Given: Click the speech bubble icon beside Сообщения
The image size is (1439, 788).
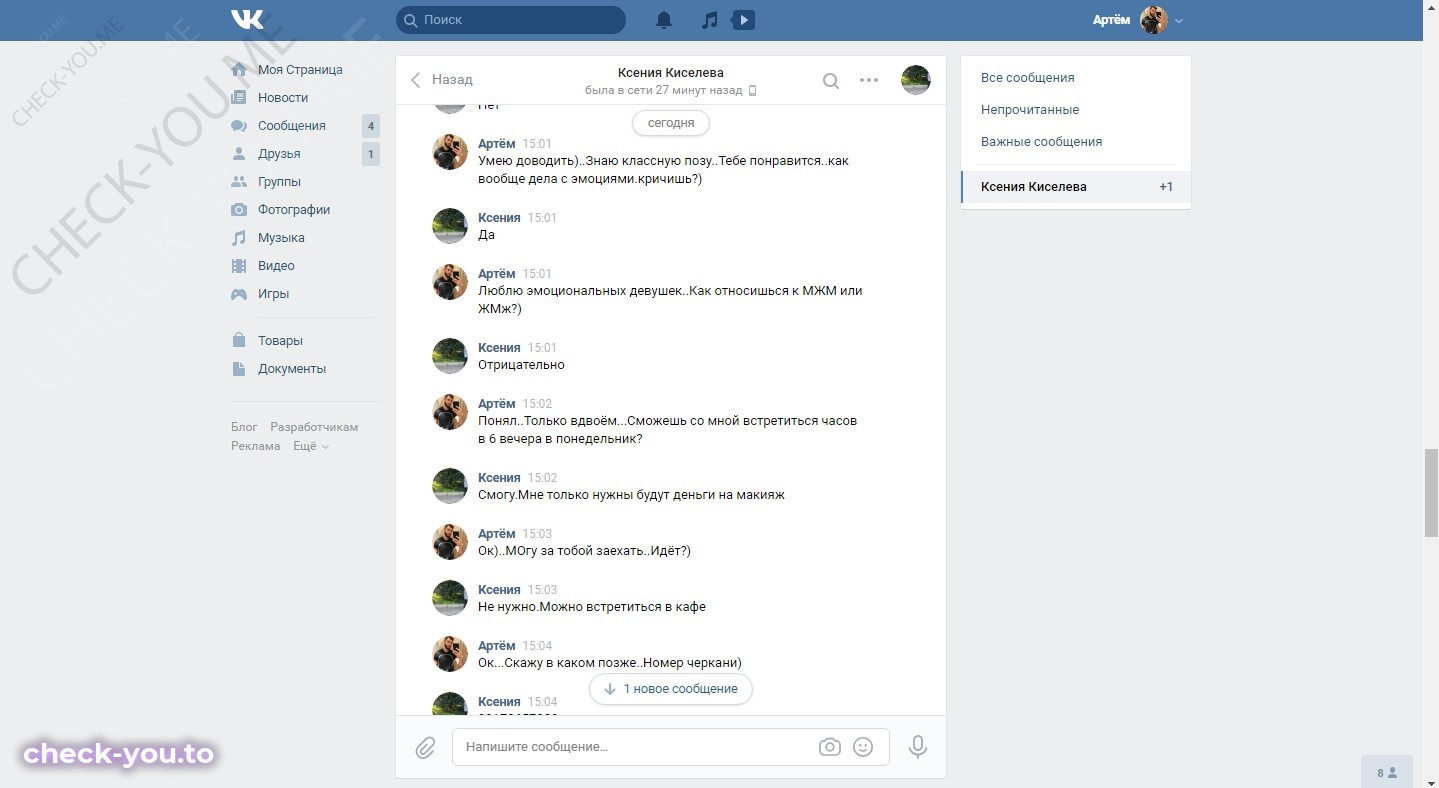Looking at the screenshot, I should point(239,126).
